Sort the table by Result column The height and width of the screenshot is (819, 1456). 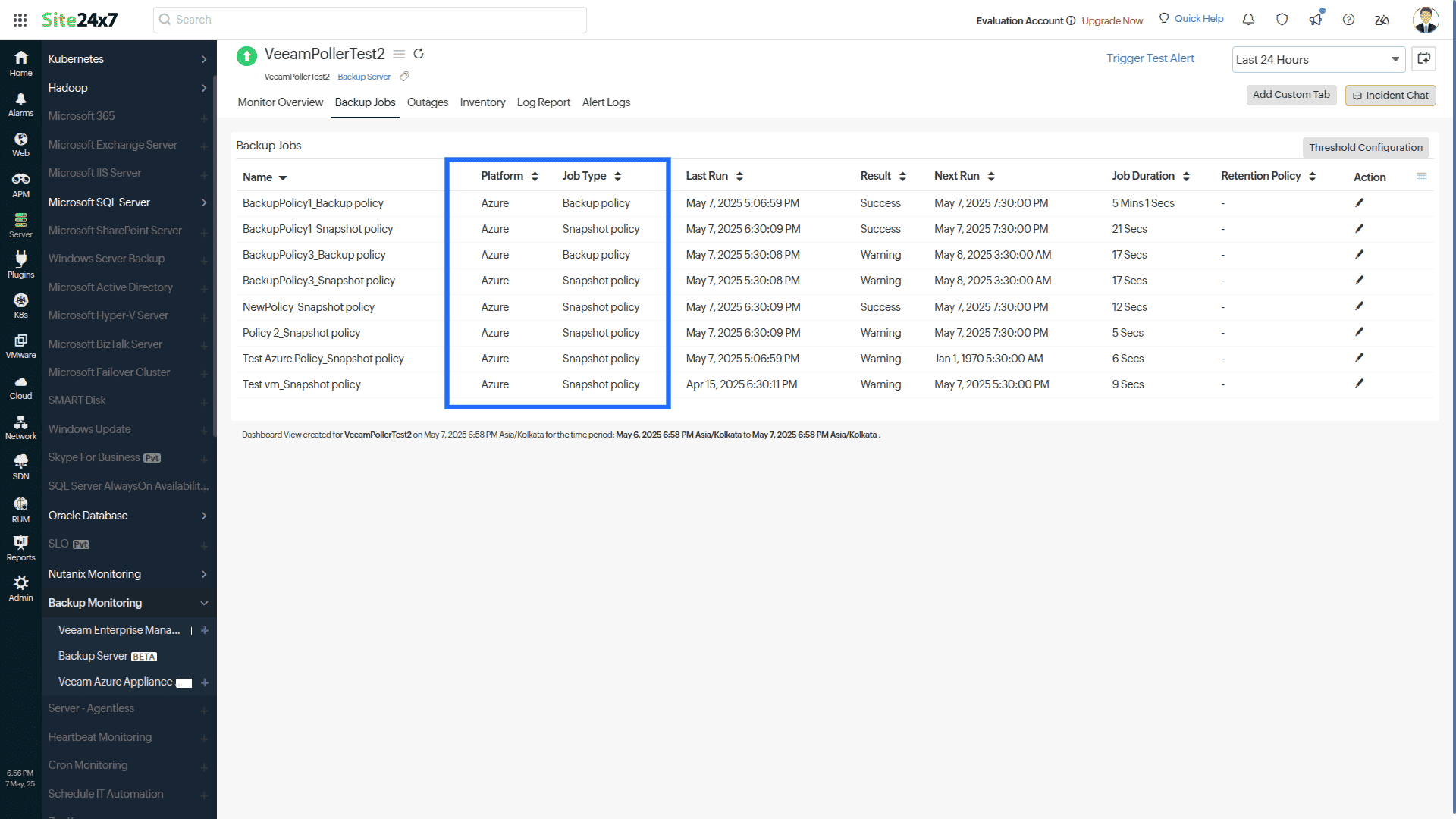902,175
